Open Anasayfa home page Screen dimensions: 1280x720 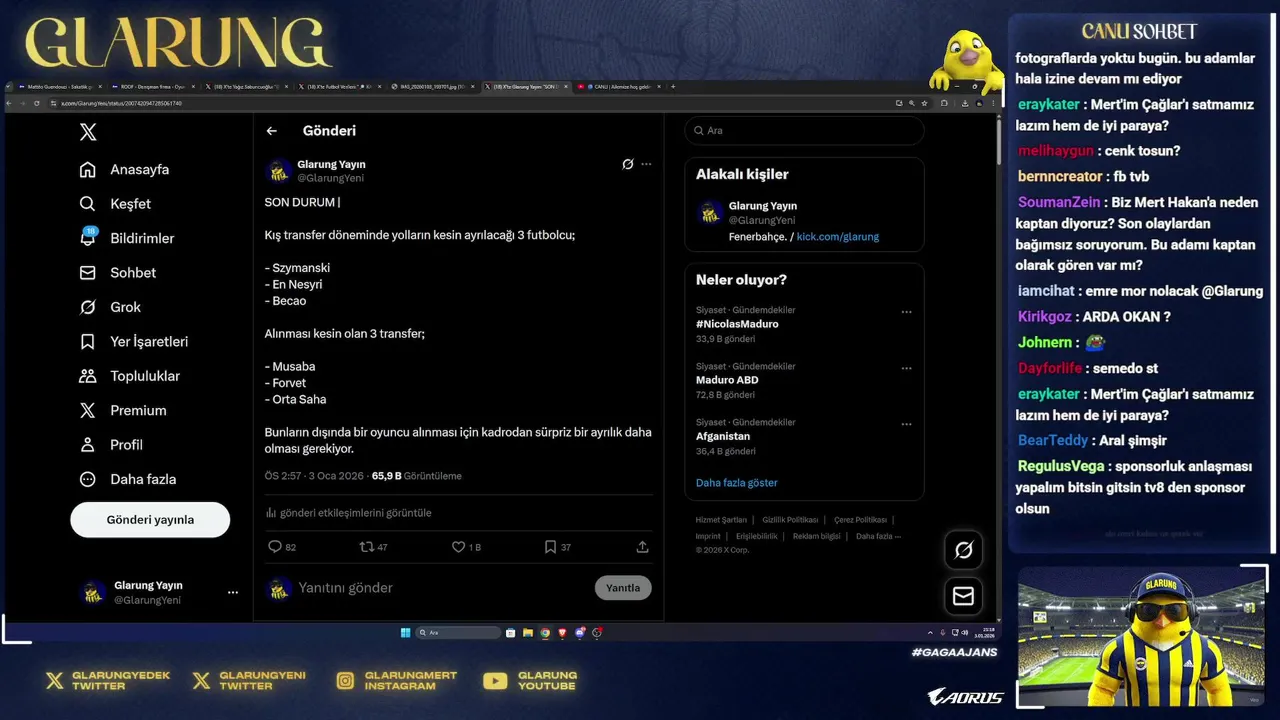(x=125, y=170)
